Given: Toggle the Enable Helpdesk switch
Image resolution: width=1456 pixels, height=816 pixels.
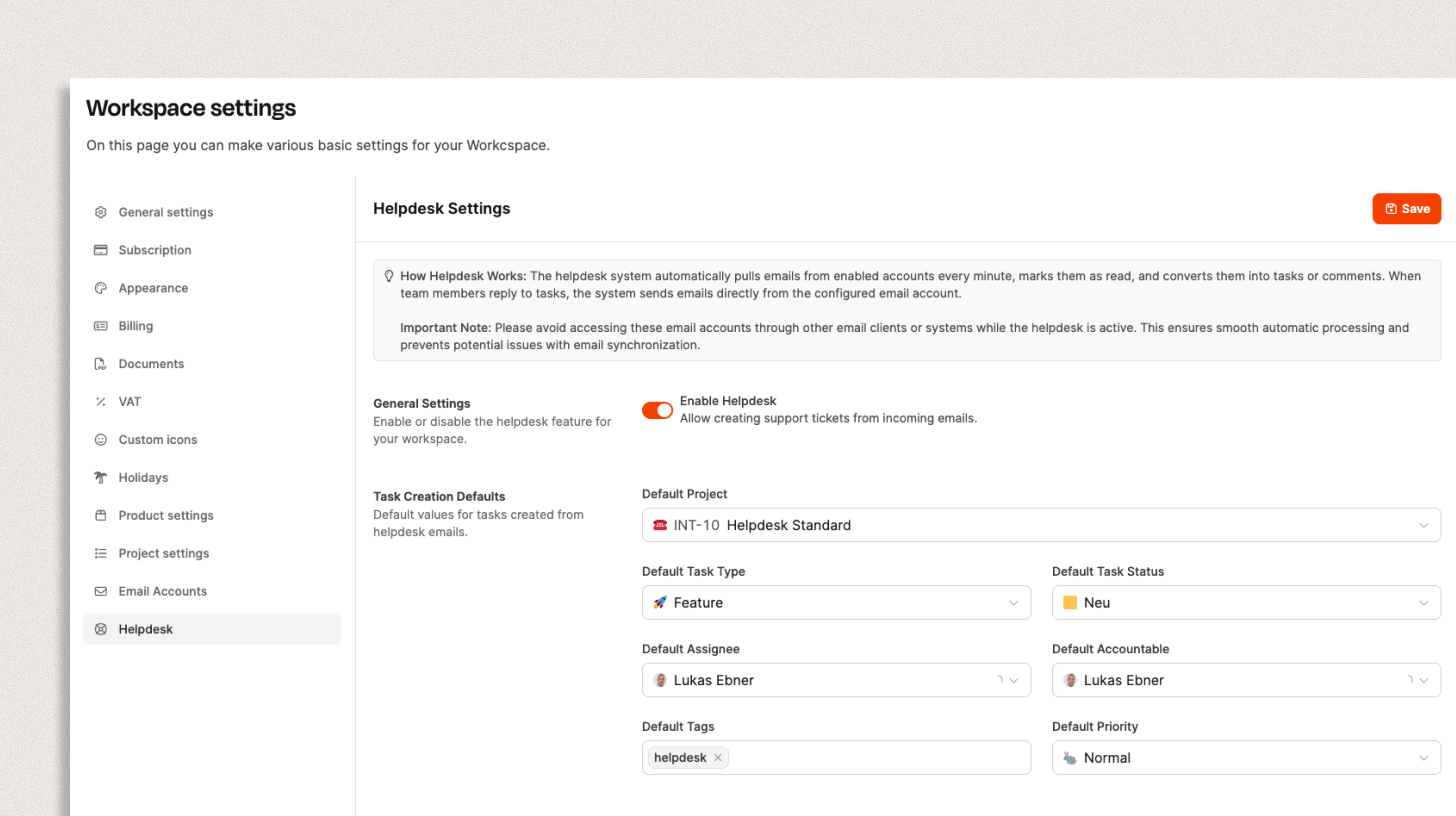Looking at the screenshot, I should coord(657,410).
